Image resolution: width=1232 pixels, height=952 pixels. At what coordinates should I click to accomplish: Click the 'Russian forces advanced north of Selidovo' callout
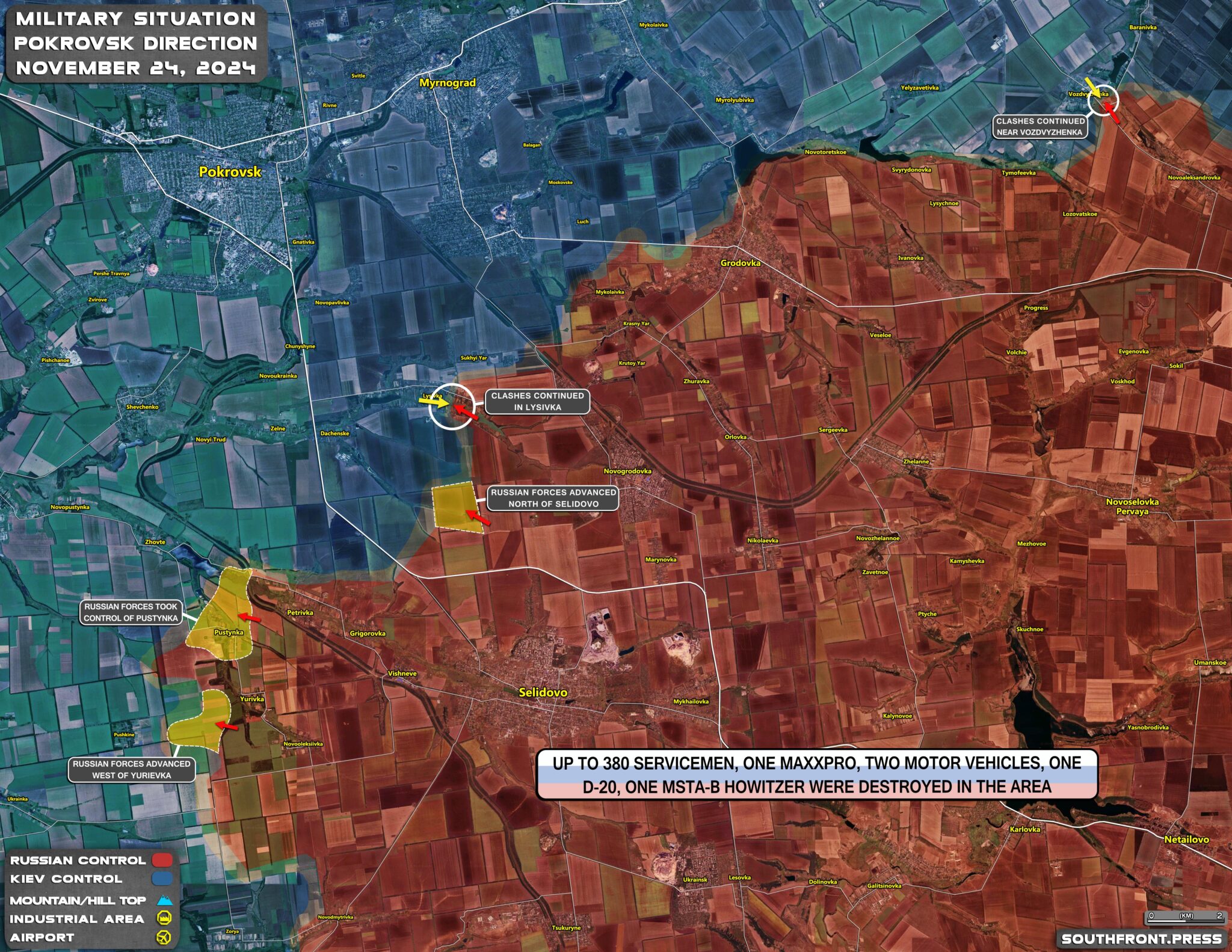pos(553,498)
